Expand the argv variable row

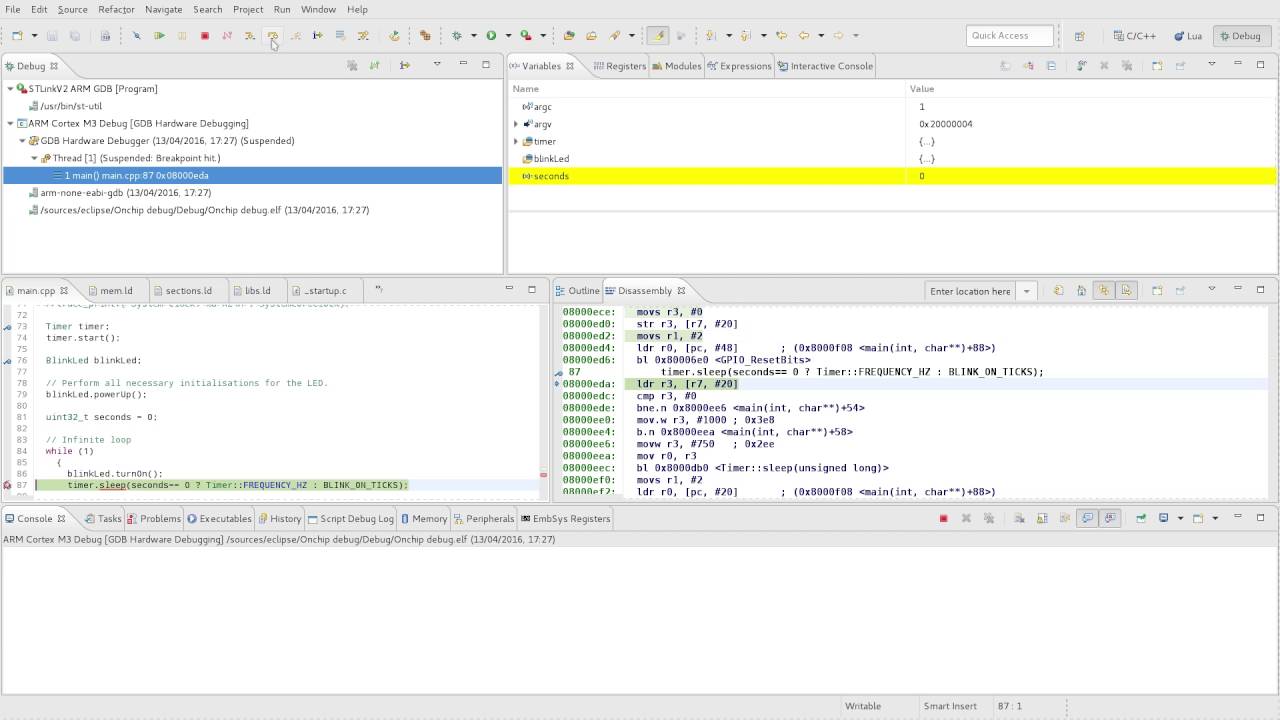(516, 124)
